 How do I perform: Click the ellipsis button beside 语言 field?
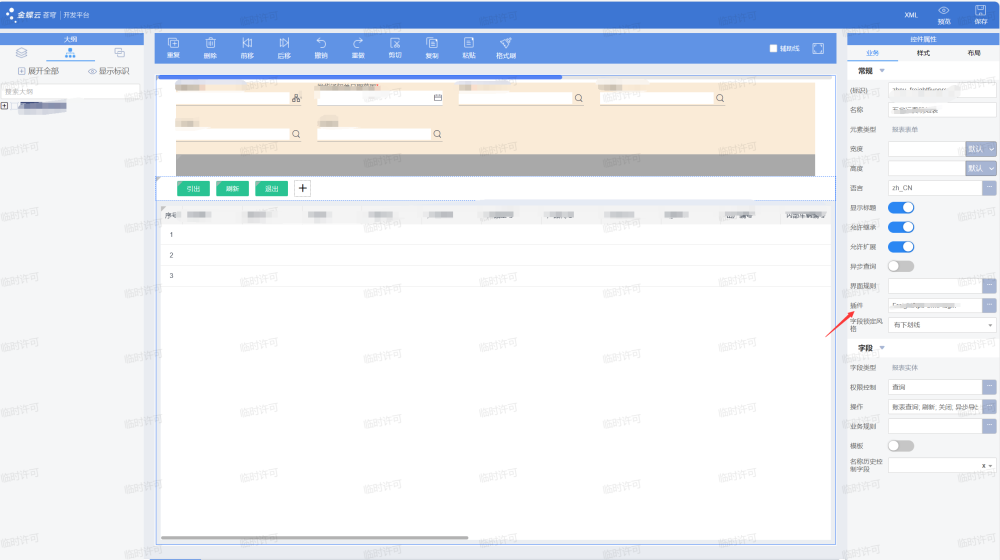[x=989, y=188]
